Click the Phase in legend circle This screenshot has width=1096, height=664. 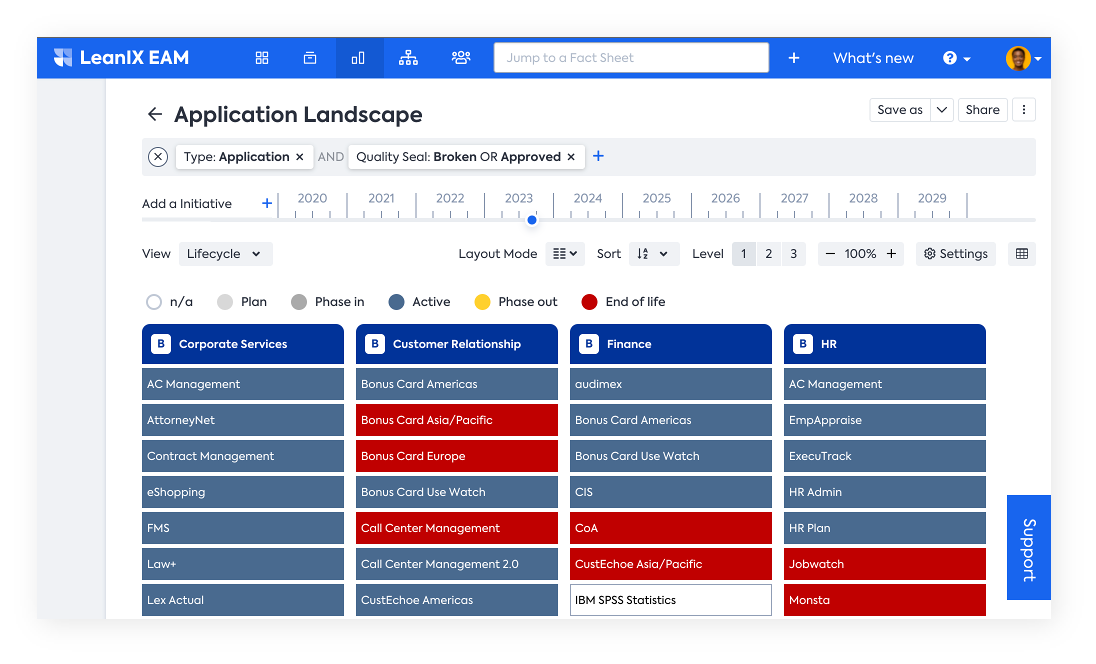(x=298, y=302)
